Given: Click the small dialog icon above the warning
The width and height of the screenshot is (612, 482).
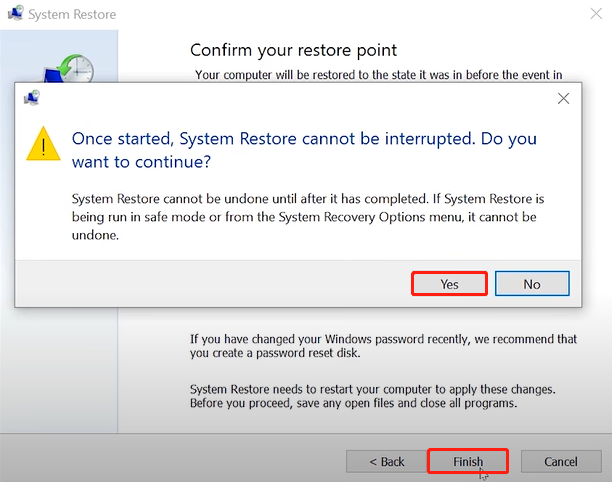Looking at the screenshot, I should [32, 98].
